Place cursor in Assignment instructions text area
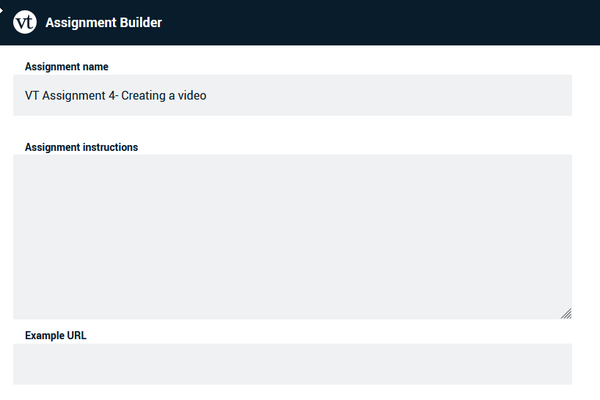 [292, 237]
